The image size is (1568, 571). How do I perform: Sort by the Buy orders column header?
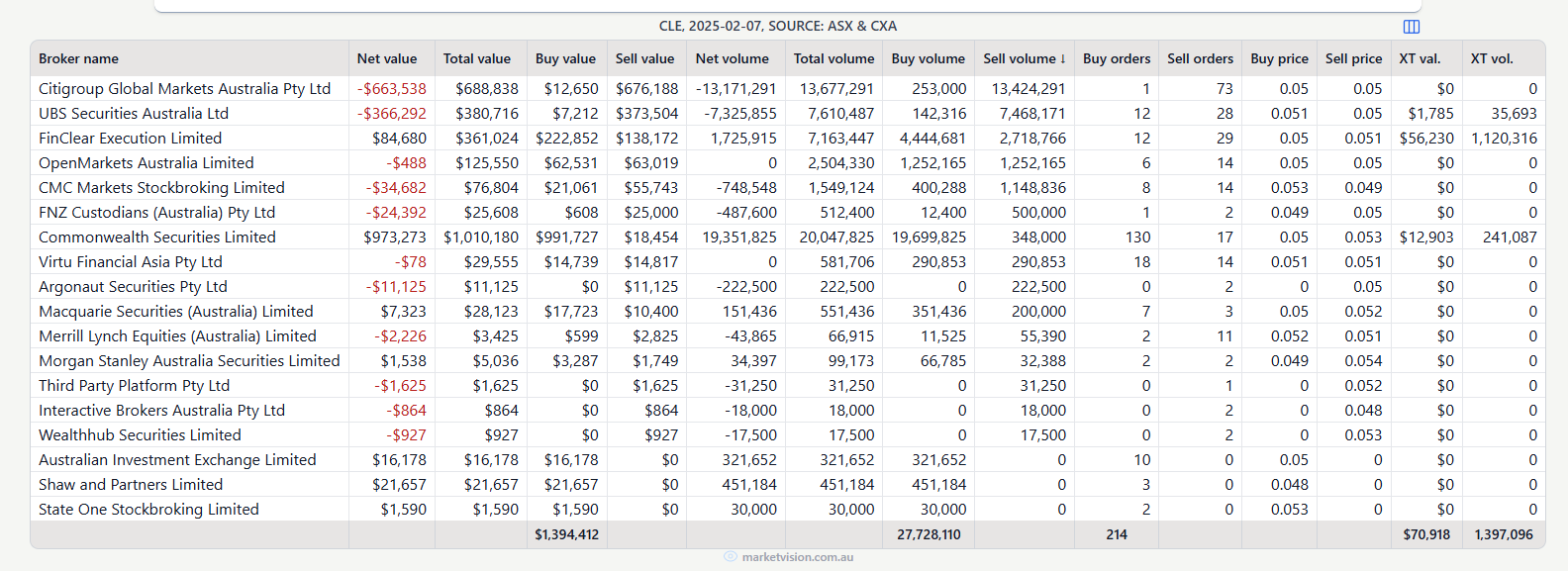pos(1117,58)
